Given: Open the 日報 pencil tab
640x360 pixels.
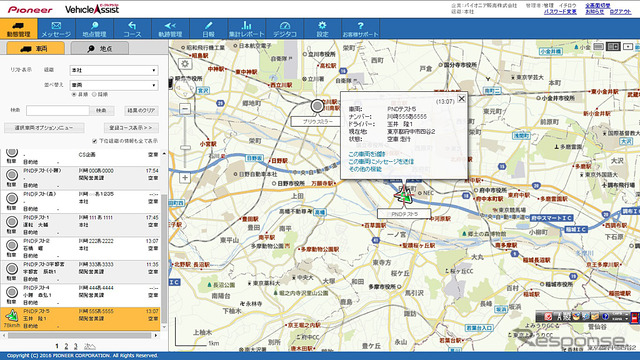Looking at the screenshot, I should click(208, 29).
